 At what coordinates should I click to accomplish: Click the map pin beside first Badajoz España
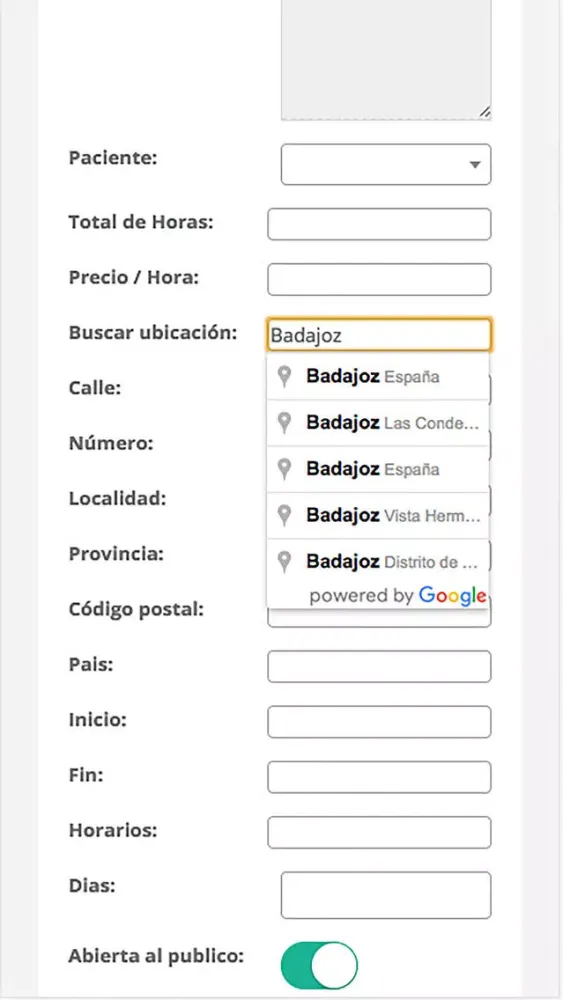click(x=284, y=376)
